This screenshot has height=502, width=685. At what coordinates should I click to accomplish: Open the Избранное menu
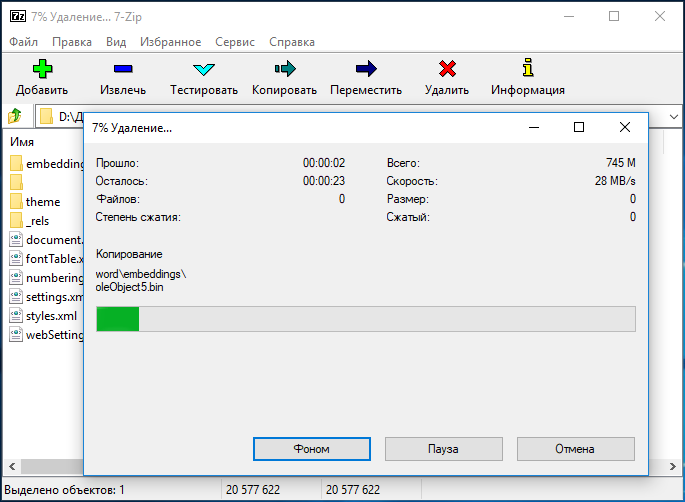pos(171,42)
